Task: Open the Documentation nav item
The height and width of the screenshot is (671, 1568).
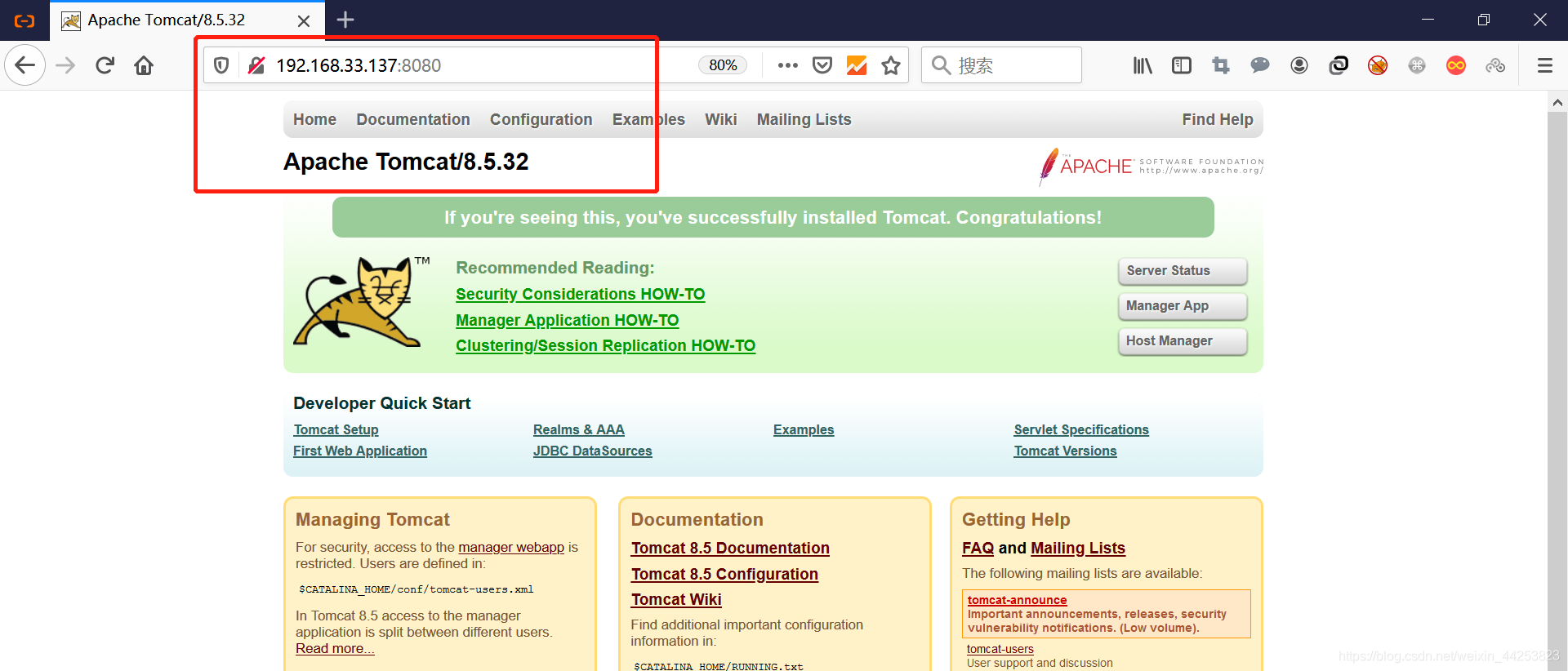Action: pos(413,119)
